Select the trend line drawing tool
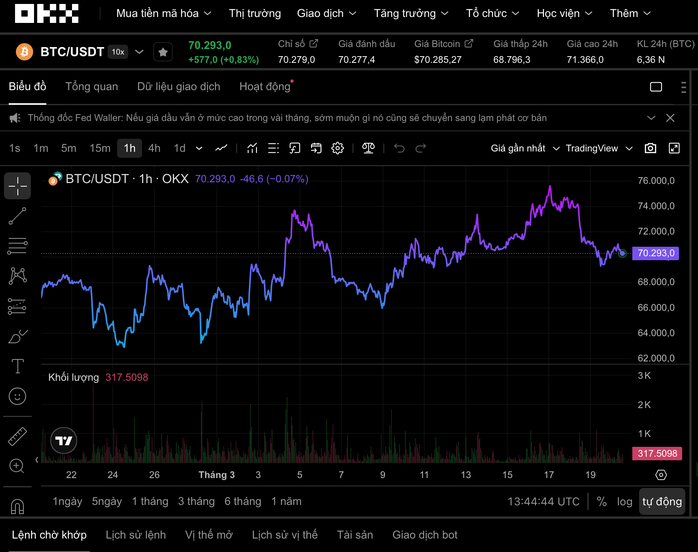698x552 pixels. [17, 215]
